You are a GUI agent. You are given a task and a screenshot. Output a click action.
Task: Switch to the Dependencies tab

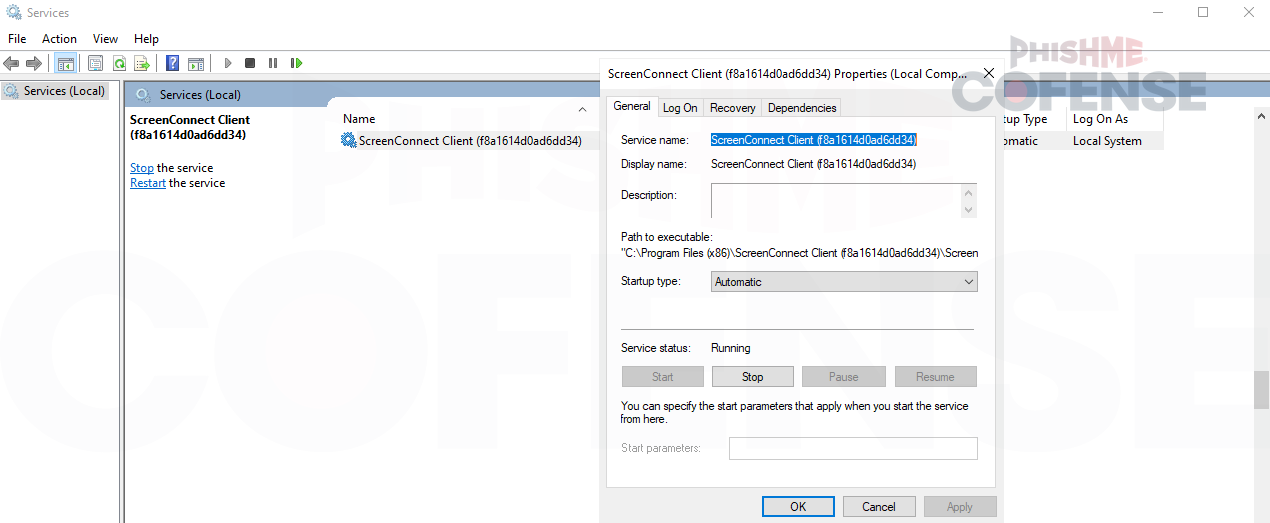click(x=801, y=108)
